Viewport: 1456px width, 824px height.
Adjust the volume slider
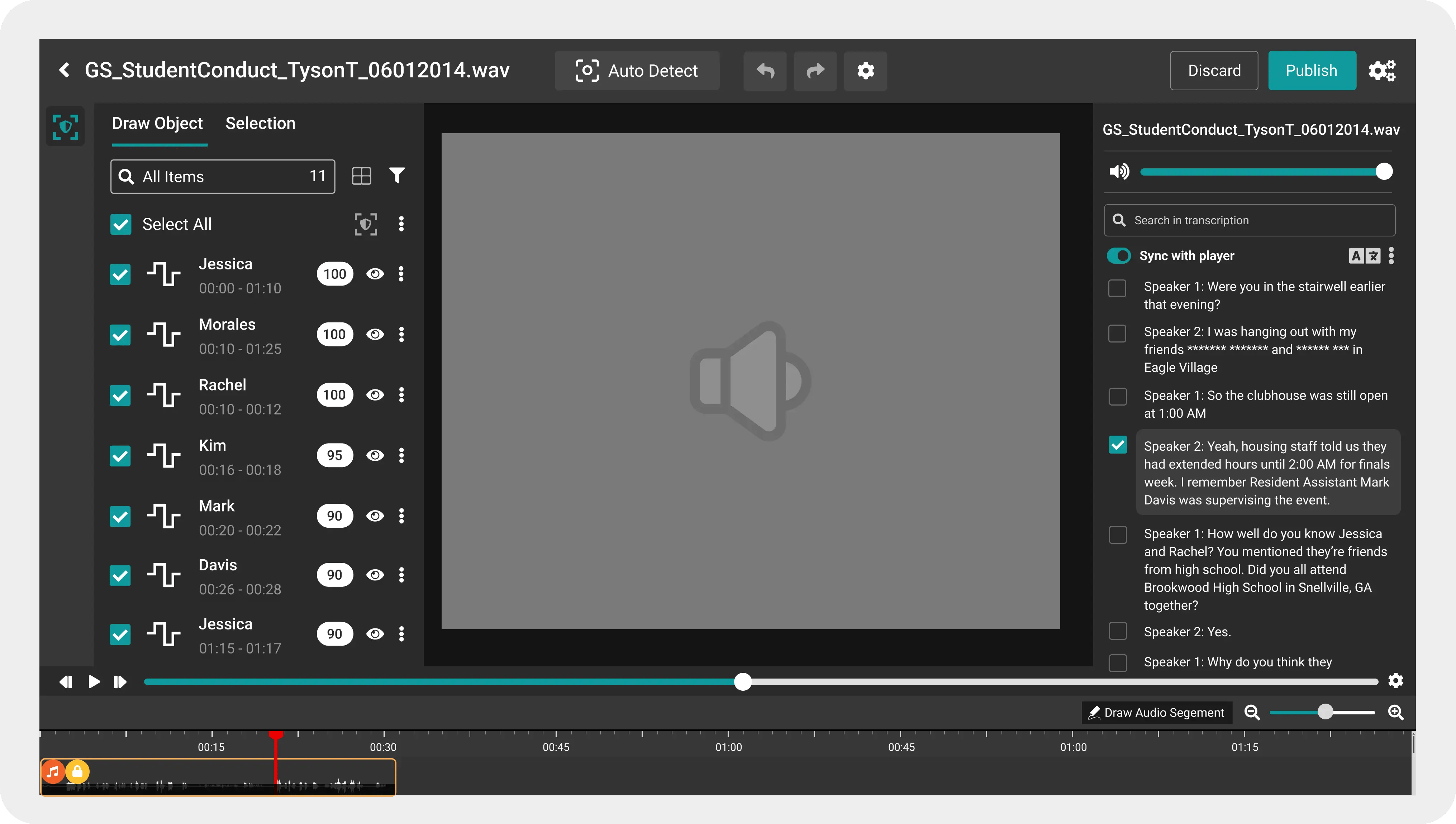1266,172
